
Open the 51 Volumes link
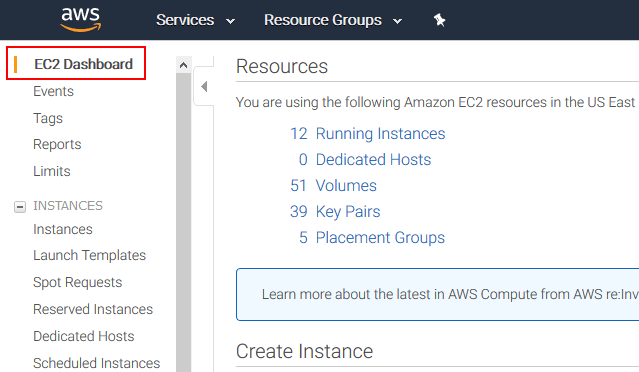pos(333,186)
